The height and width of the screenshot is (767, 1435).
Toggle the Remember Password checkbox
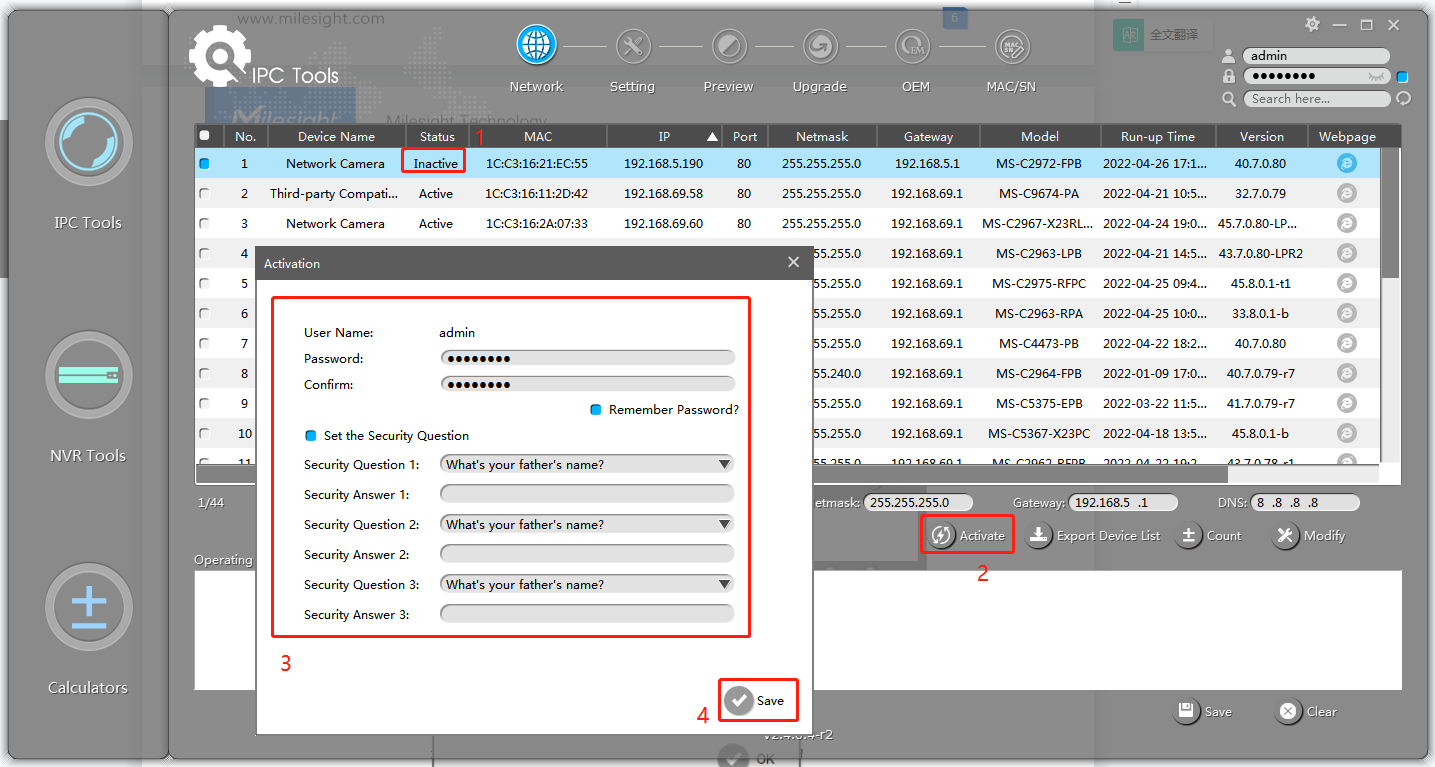[x=595, y=410]
